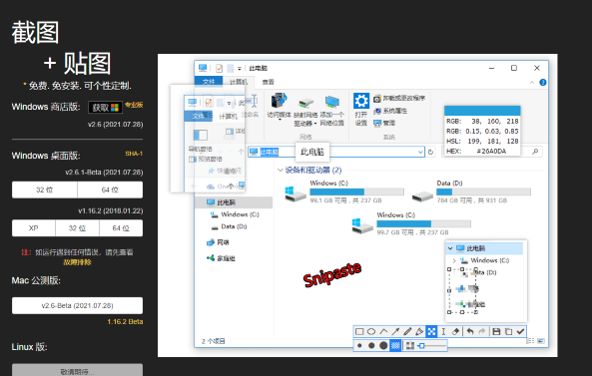The image size is (592, 376).
Task: Download the XP version button
Action: coord(34,228)
